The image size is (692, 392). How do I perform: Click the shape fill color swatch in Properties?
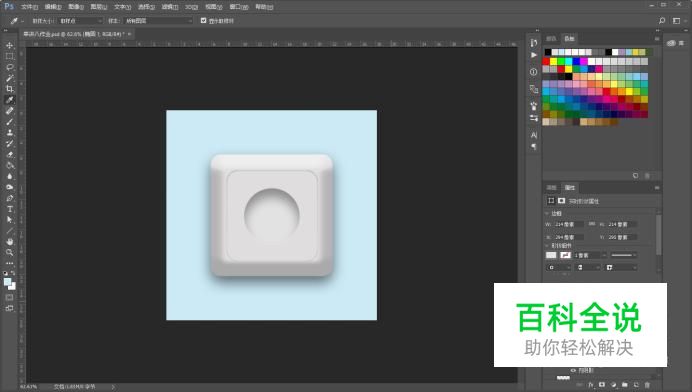tap(551, 255)
